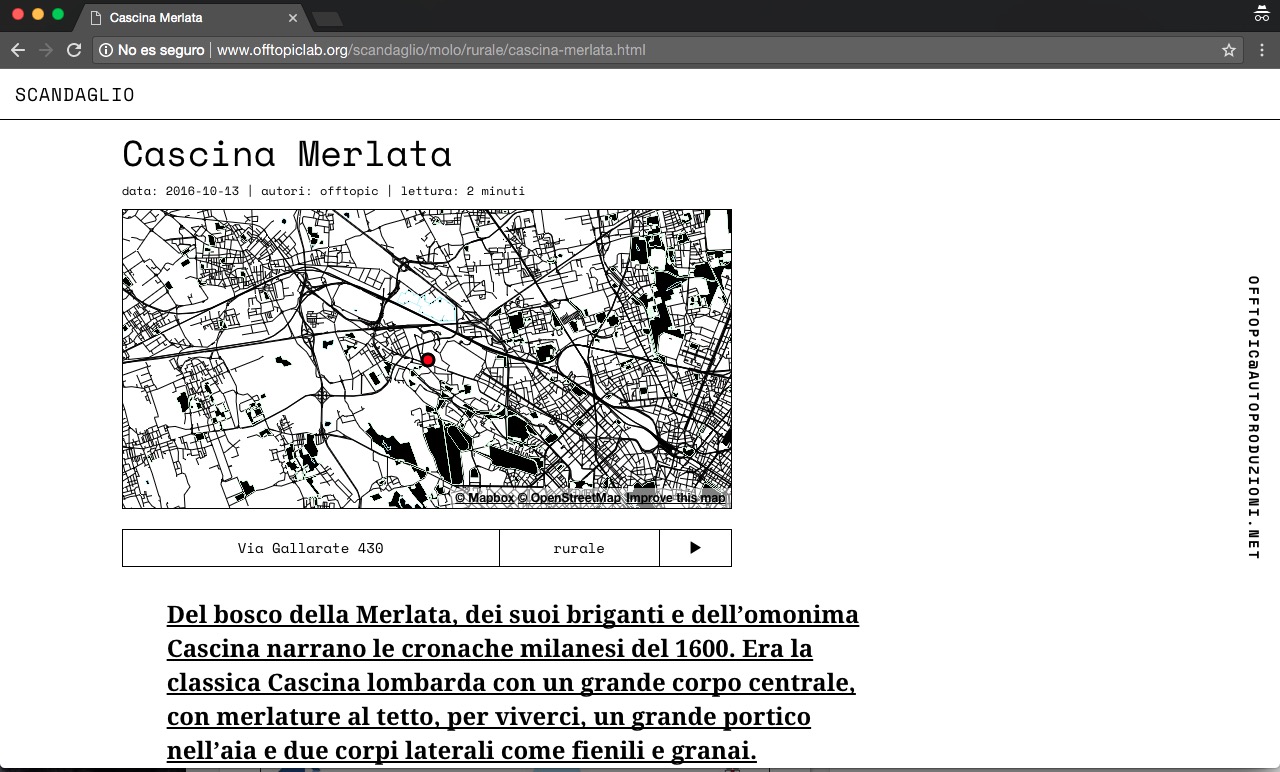Open the vertical OFFTOPIC@AUTOPRODUZIONI.NET link
Screen dimensions: 1280x772
(1253, 417)
